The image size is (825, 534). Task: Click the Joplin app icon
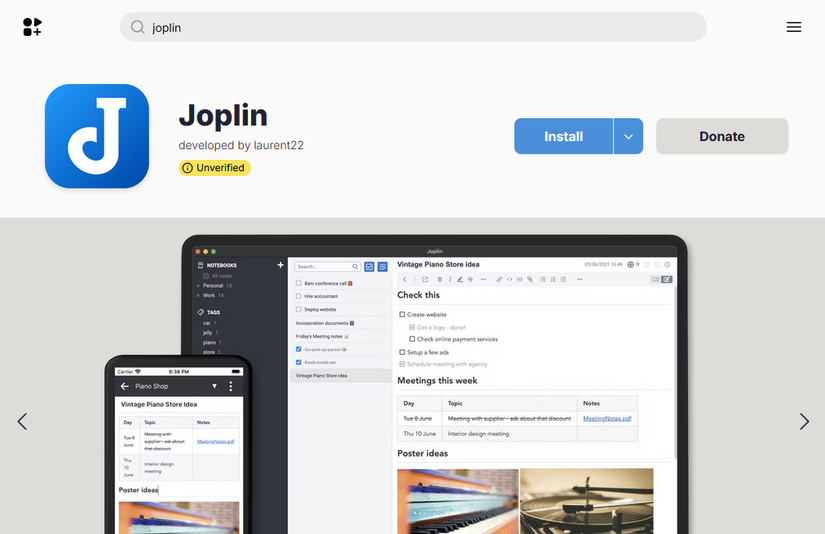tap(97, 136)
